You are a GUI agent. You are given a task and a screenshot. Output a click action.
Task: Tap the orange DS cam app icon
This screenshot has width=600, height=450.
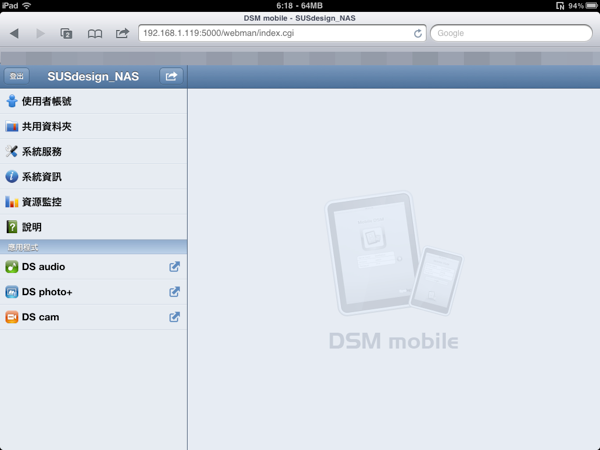tap(12, 317)
